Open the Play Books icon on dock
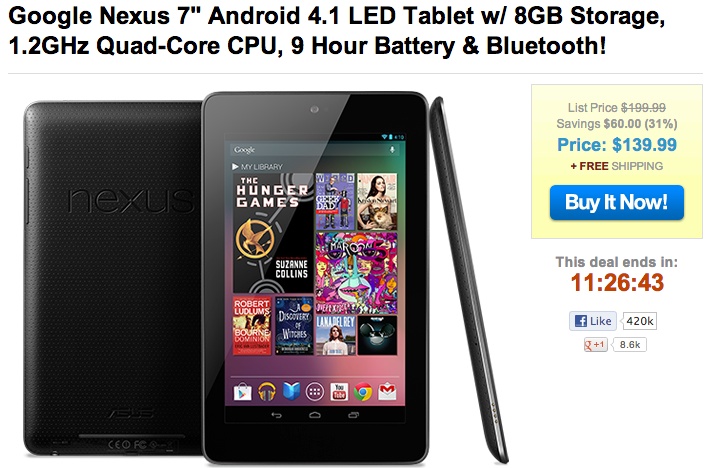This screenshot has height=468, width=718. (291, 392)
